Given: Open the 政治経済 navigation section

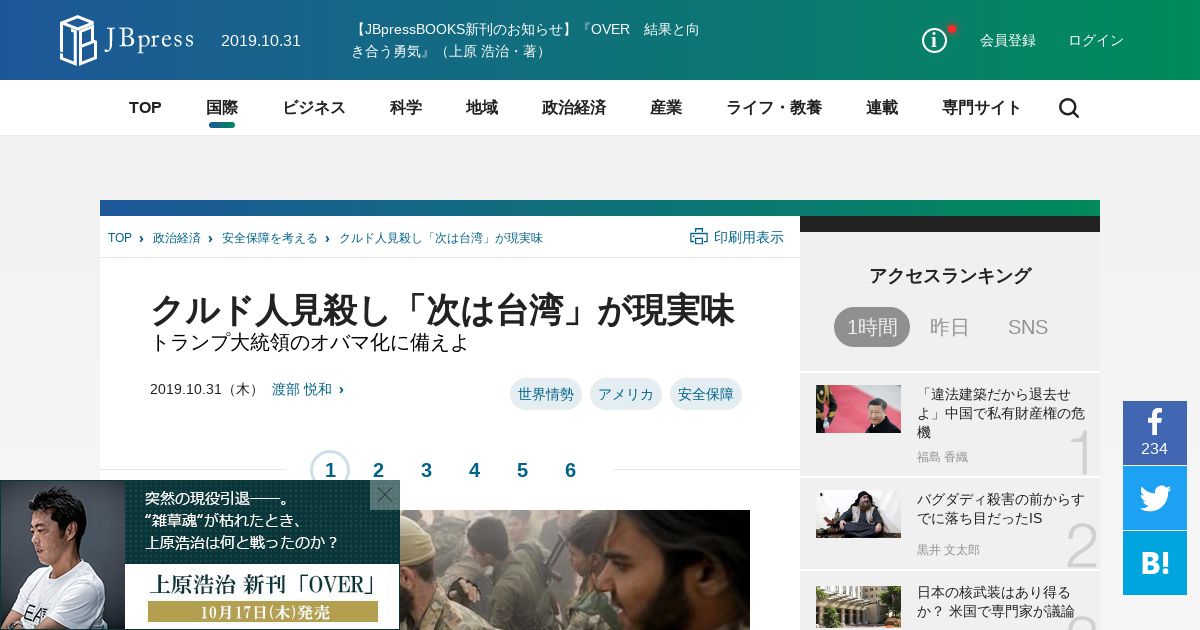Looking at the screenshot, I should pos(574,108).
